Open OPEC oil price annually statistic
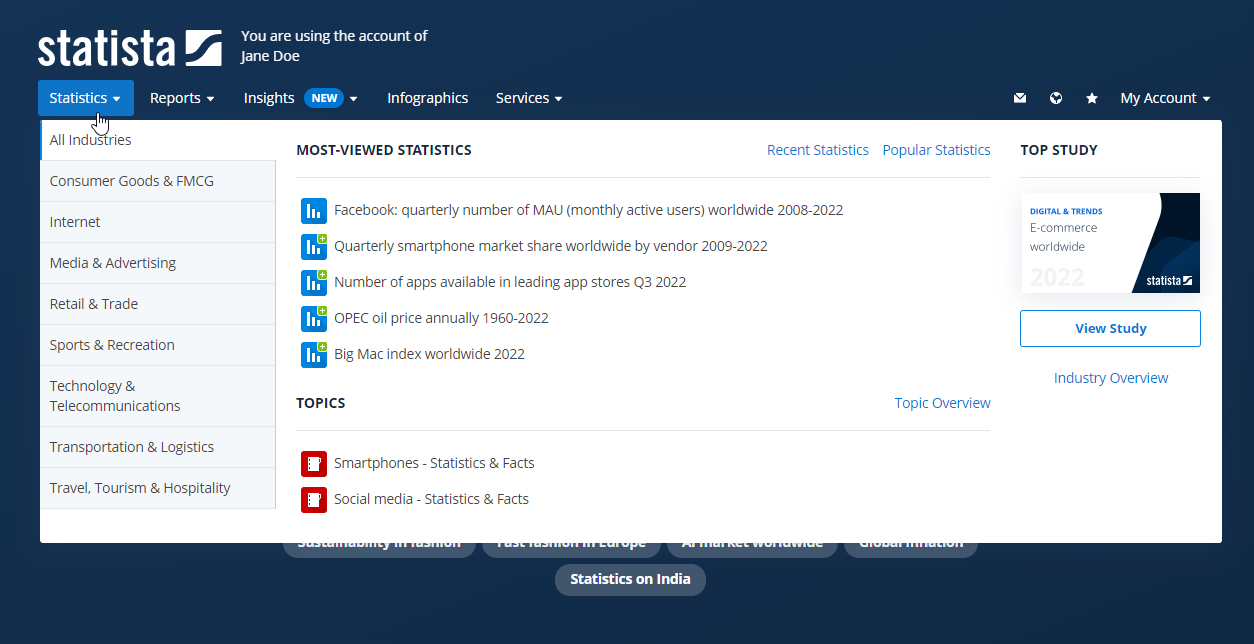Image resolution: width=1254 pixels, height=644 pixels. pos(441,318)
